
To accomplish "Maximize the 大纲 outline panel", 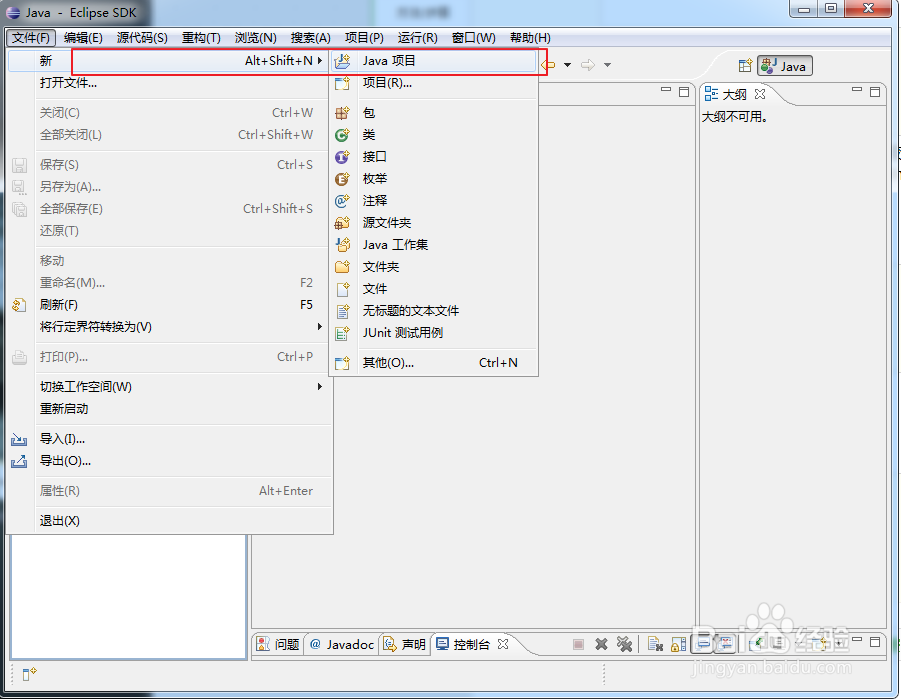I will (x=875, y=92).
